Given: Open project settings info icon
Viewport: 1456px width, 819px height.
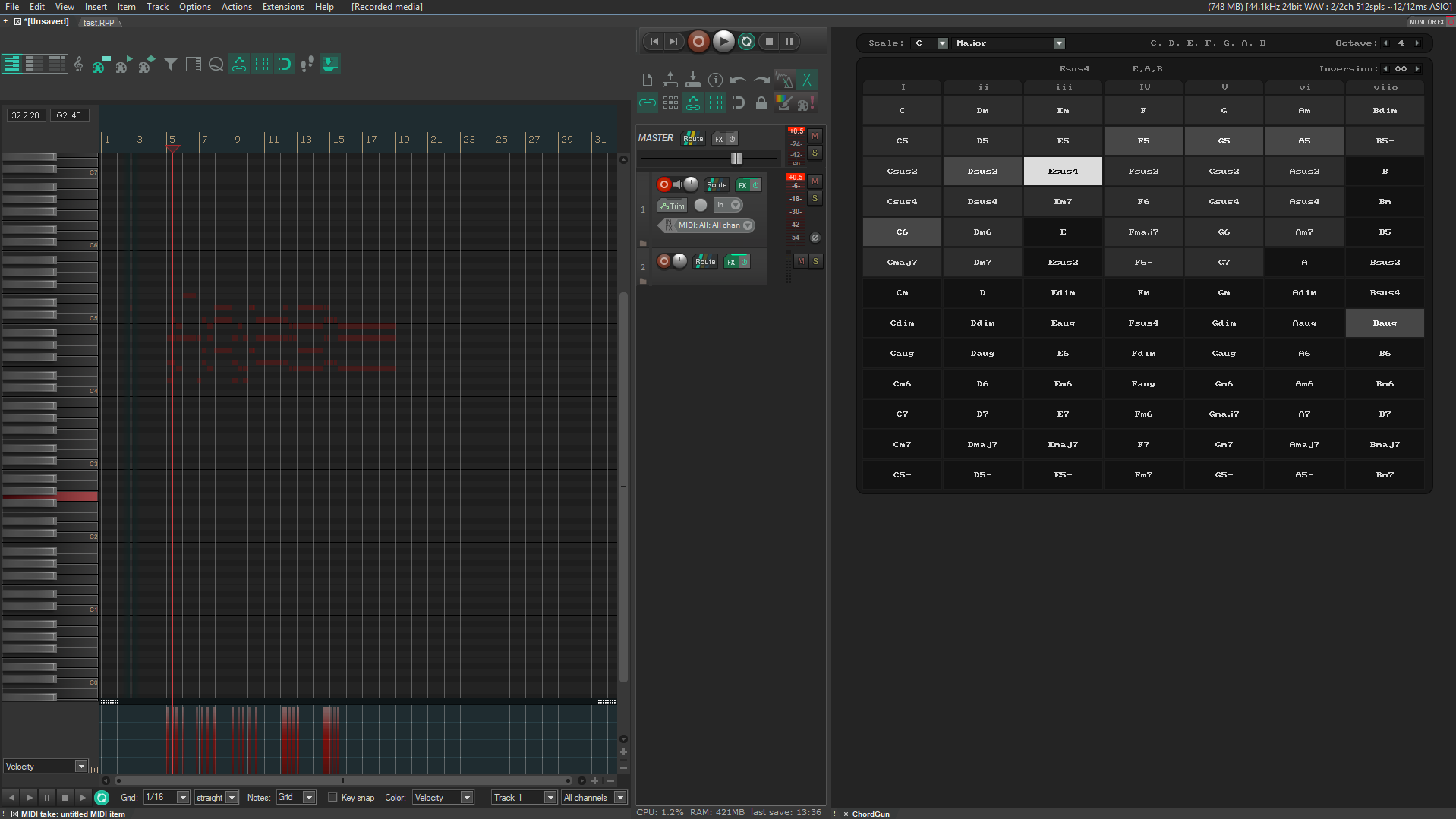Looking at the screenshot, I should 715,80.
